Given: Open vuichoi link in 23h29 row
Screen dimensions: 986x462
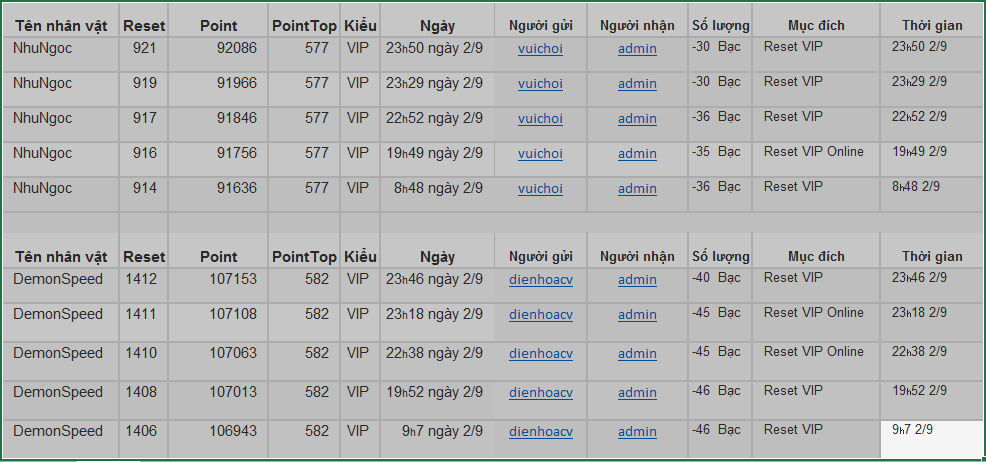Looking at the screenshot, I should 540,84.
